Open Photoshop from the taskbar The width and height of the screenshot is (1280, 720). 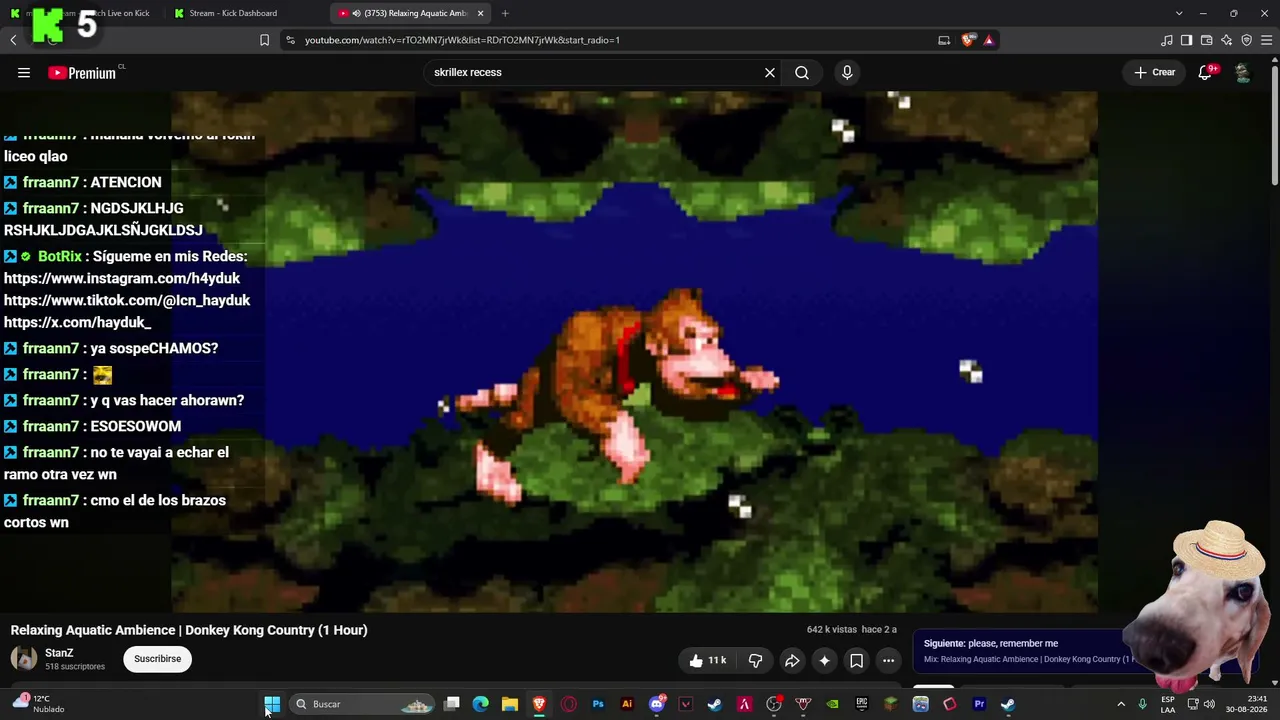[598, 704]
